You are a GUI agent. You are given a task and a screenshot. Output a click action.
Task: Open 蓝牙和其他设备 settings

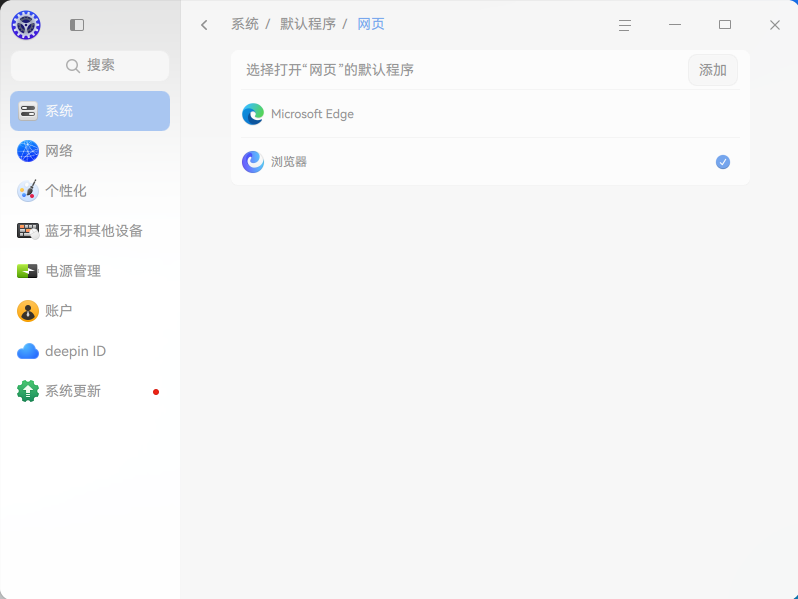pos(90,231)
